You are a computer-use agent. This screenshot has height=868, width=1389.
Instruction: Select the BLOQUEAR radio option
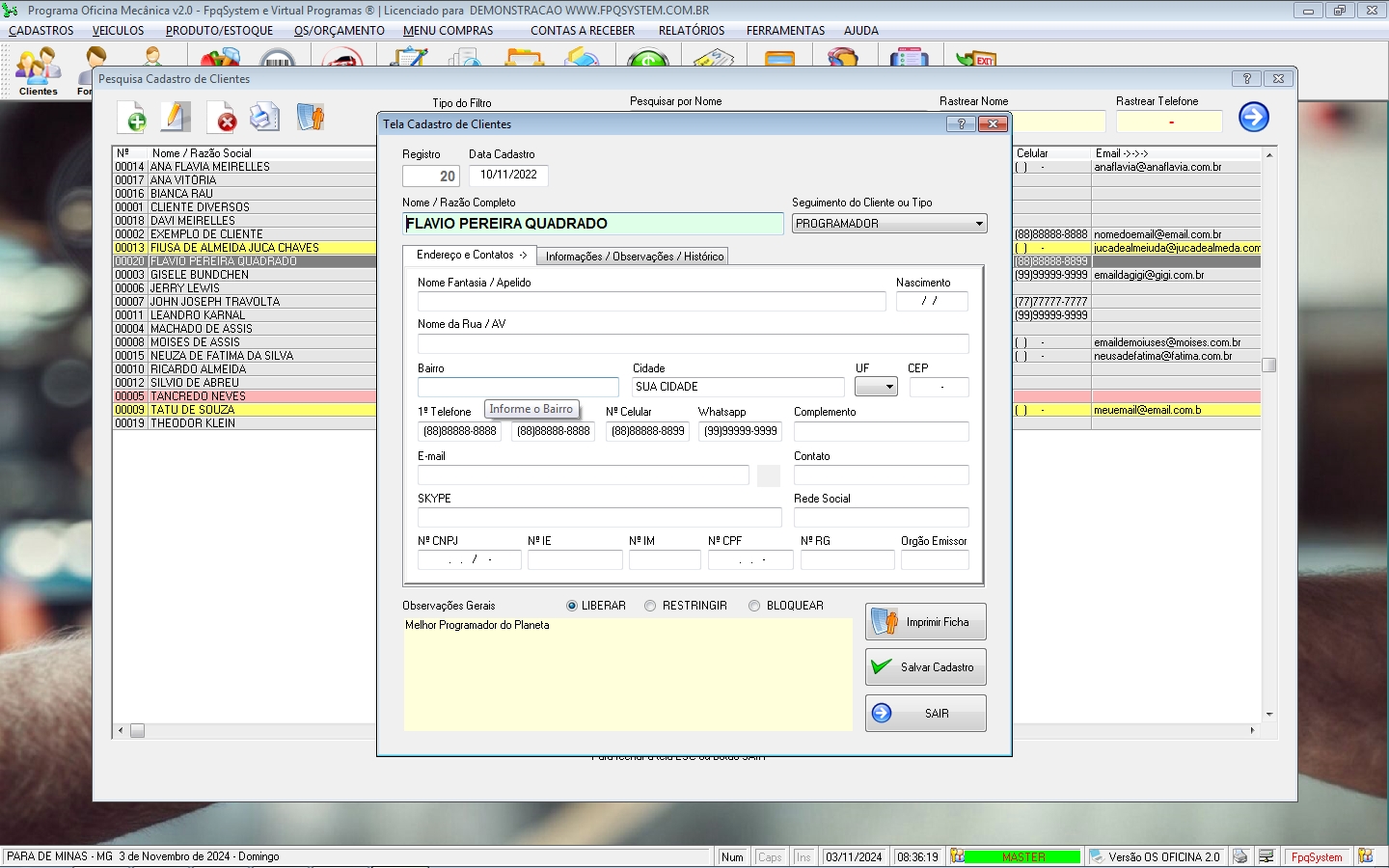click(x=754, y=606)
